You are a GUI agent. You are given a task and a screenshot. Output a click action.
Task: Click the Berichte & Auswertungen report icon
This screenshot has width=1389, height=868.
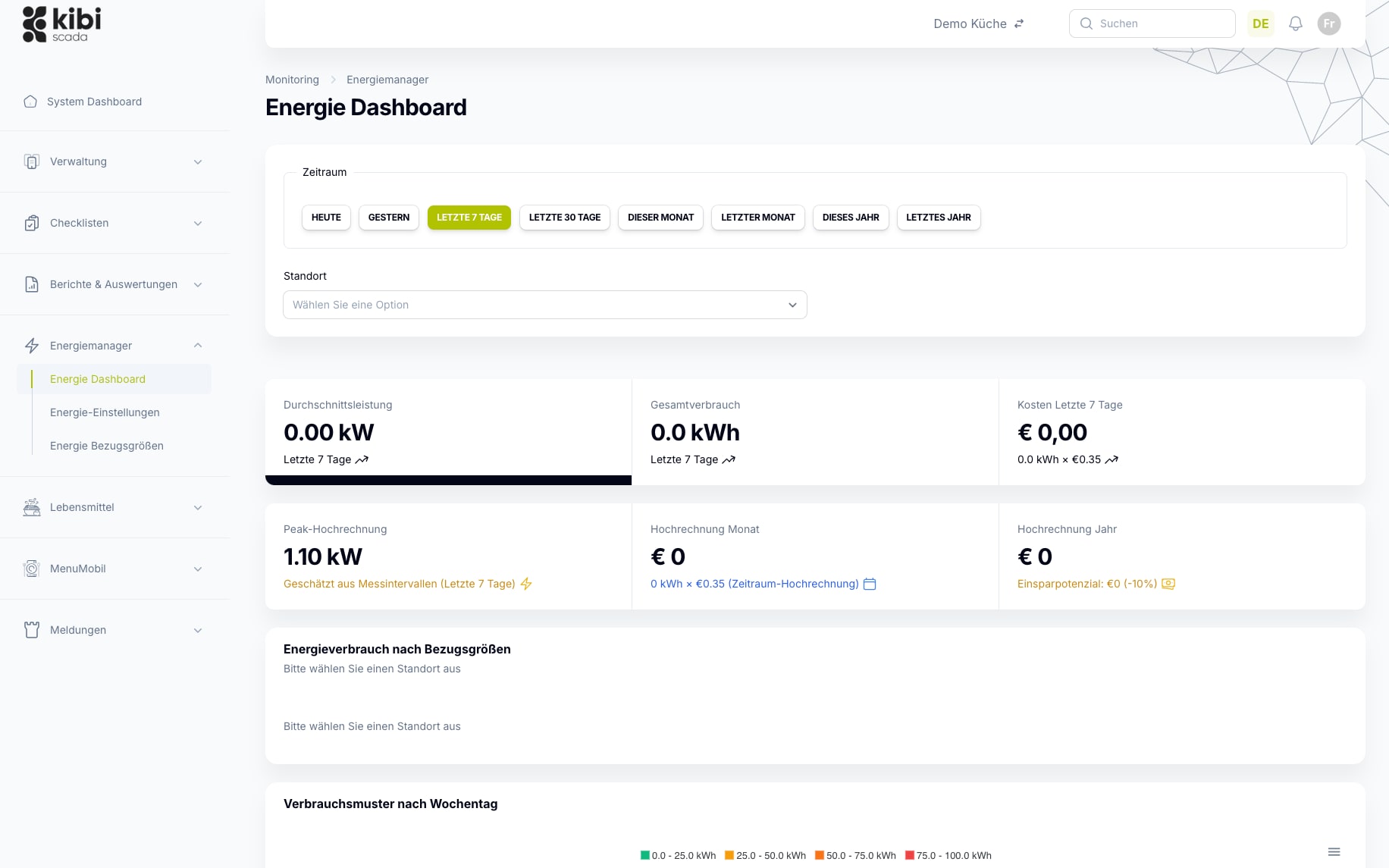32,284
